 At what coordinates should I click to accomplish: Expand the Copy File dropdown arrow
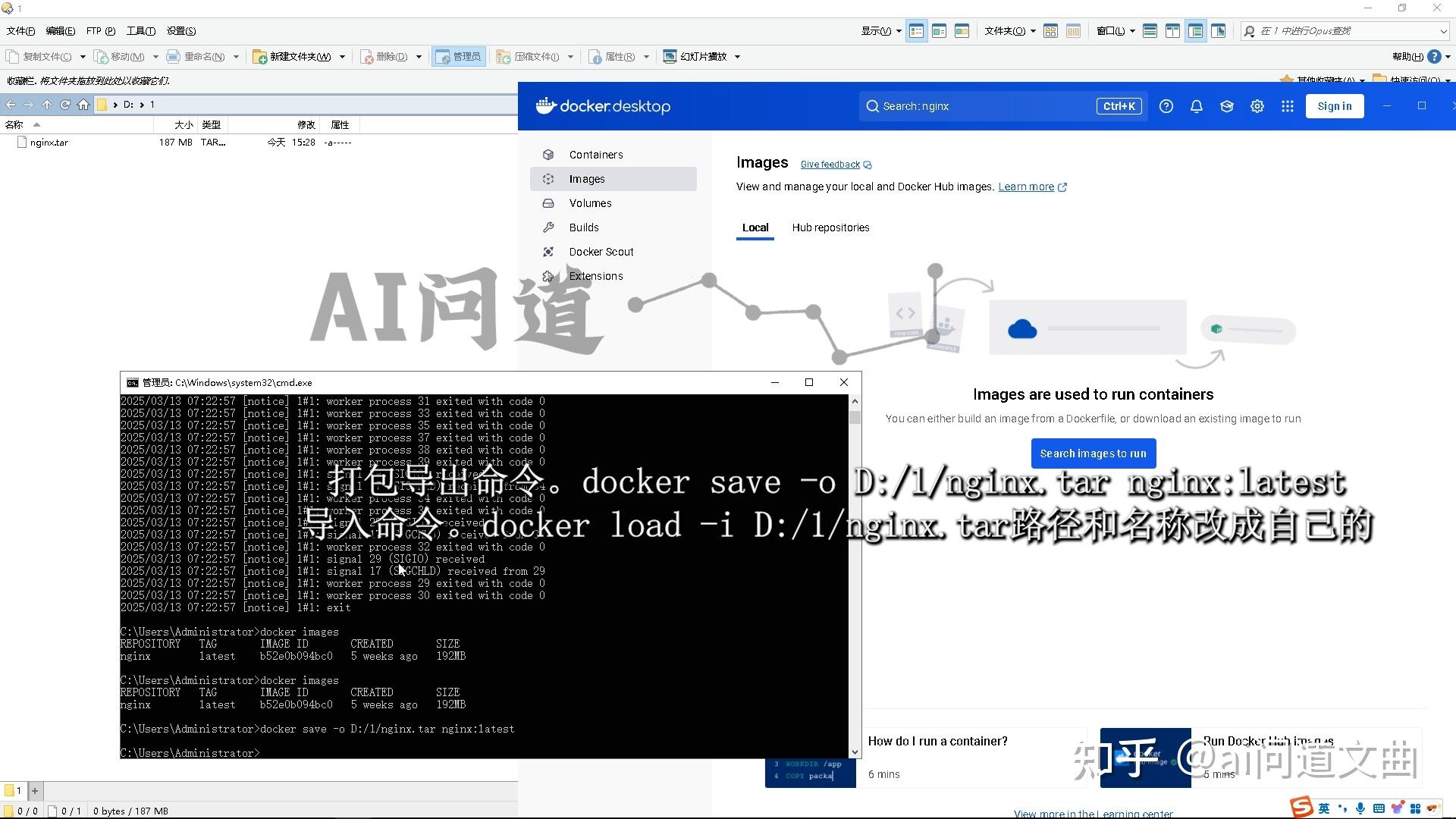pyautogui.click(x=83, y=57)
